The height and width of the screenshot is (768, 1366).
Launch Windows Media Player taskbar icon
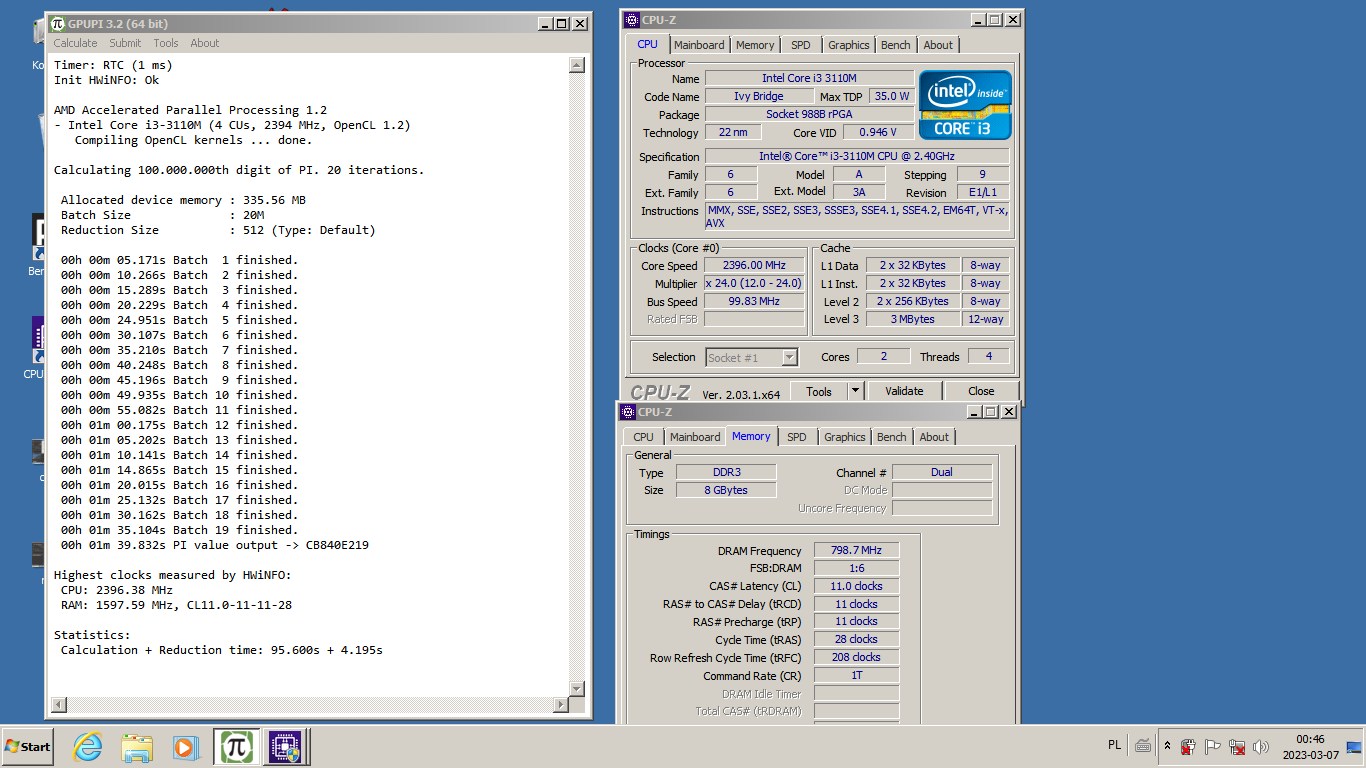pos(185,747)
